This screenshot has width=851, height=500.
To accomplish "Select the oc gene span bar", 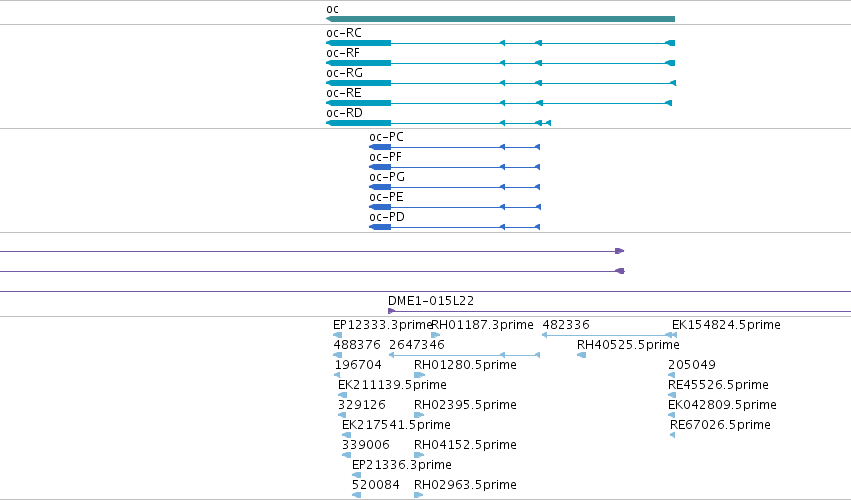I will 500,19.
